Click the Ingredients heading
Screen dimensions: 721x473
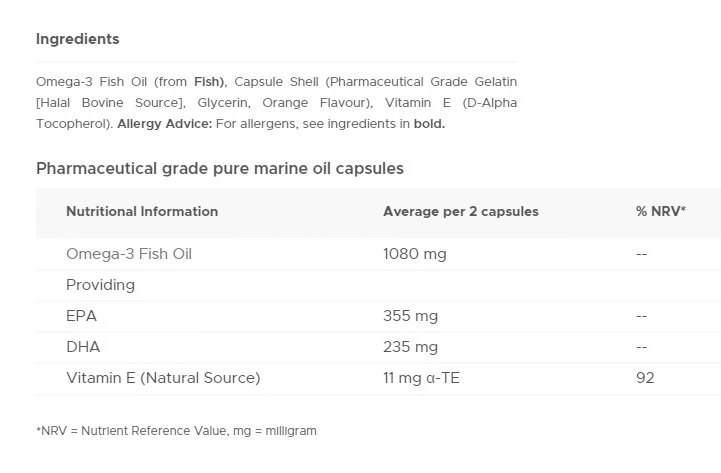coord(77,39)
